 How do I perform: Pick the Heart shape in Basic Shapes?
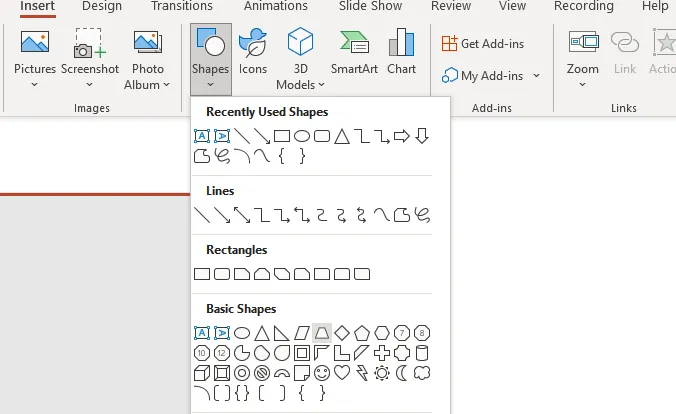(x=341, y=373)
